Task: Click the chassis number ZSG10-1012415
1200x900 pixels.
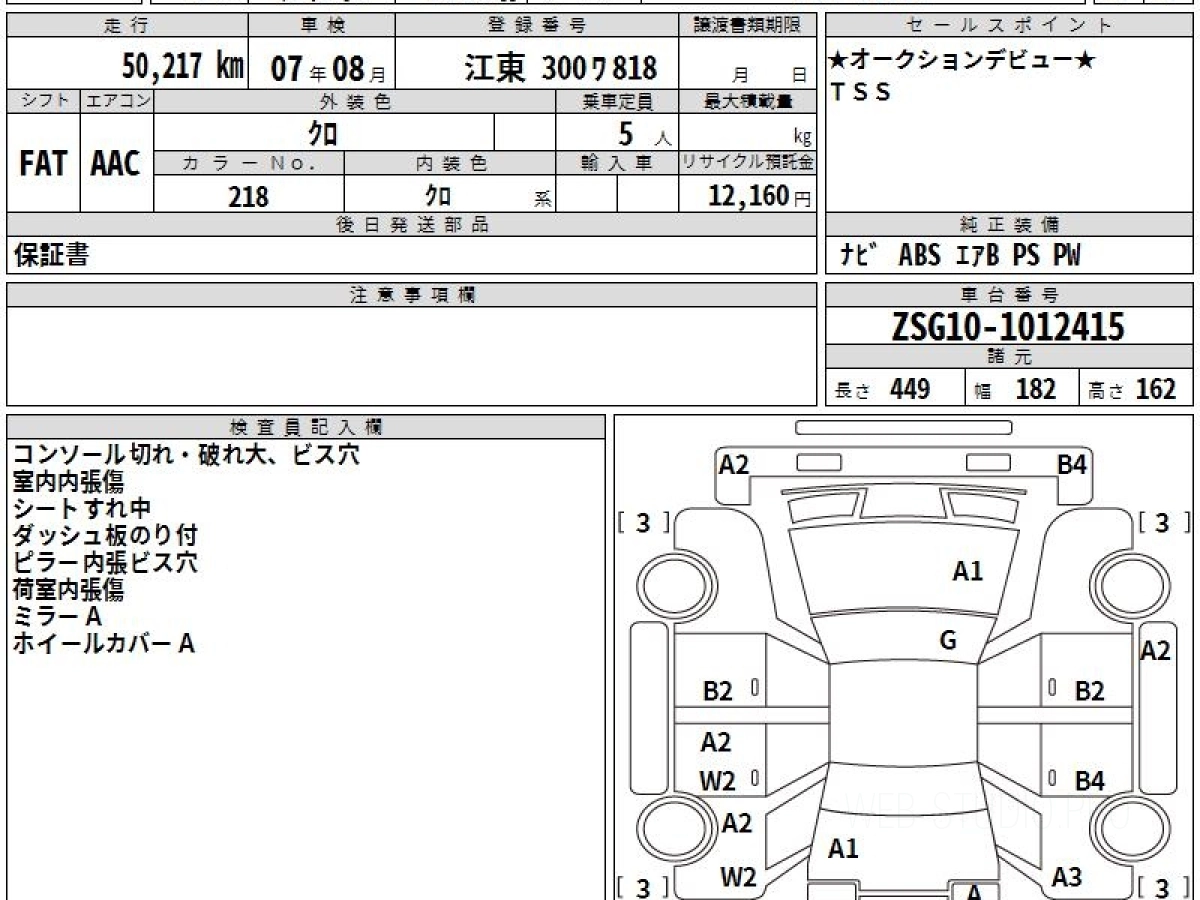Action: [1009, 327]
